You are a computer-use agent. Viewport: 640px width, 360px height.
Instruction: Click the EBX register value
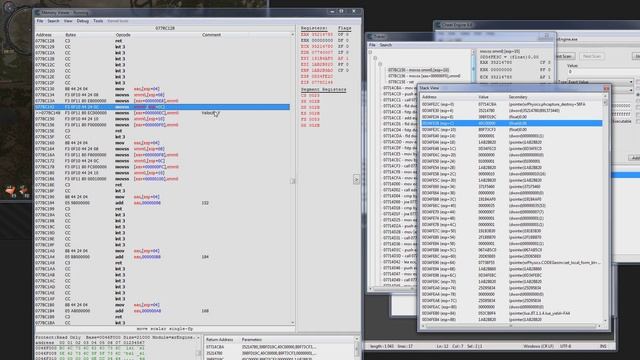(317, 41)
